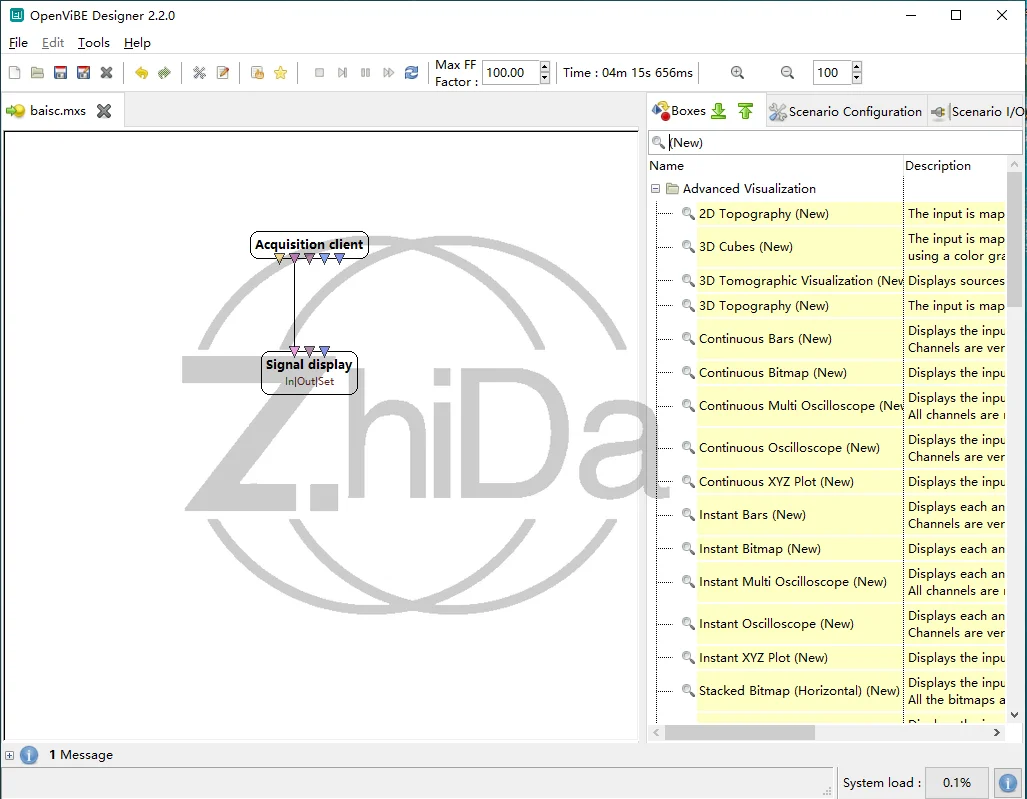Expand the messages panel with plus icon
This screenshot has width=1027, height=799.
(x=9, y=755)
